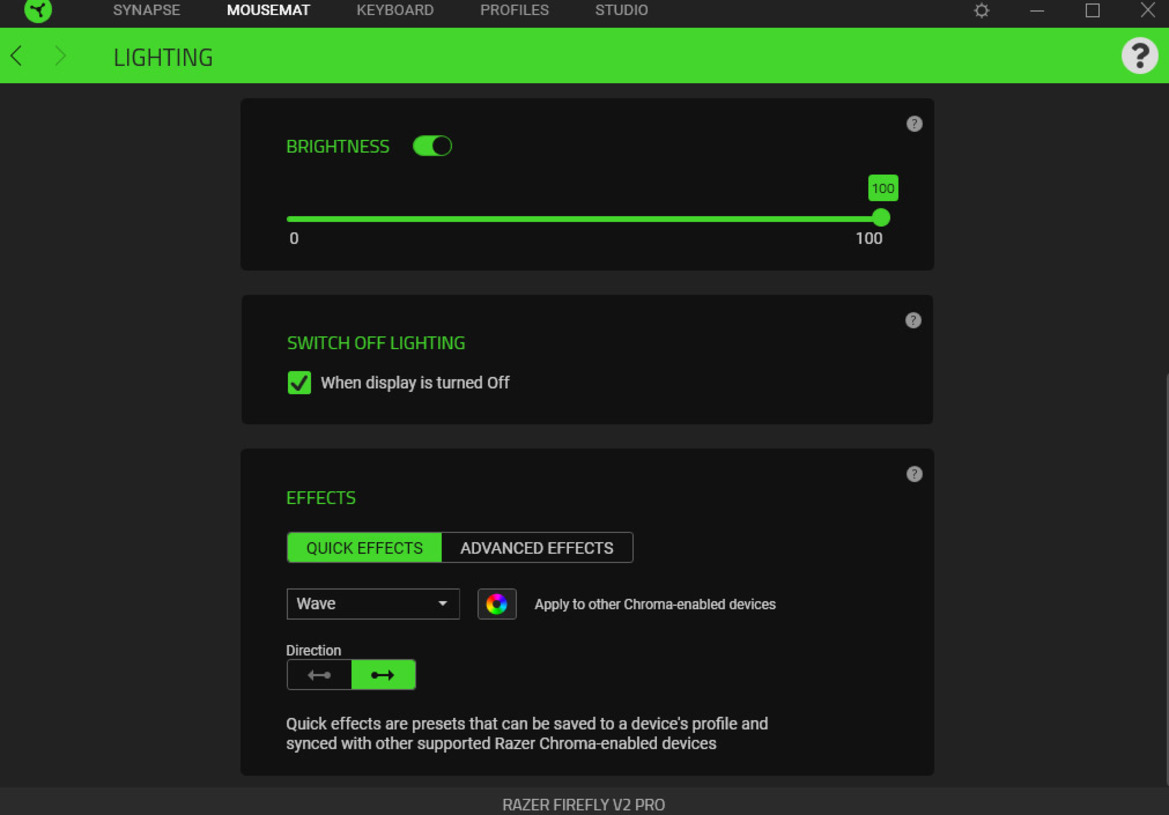Maximize the Razer Synapse window
Image resolution: width=1169 pixels, height=815 pixels.
pyautogui.click(x=1092, y=10)
